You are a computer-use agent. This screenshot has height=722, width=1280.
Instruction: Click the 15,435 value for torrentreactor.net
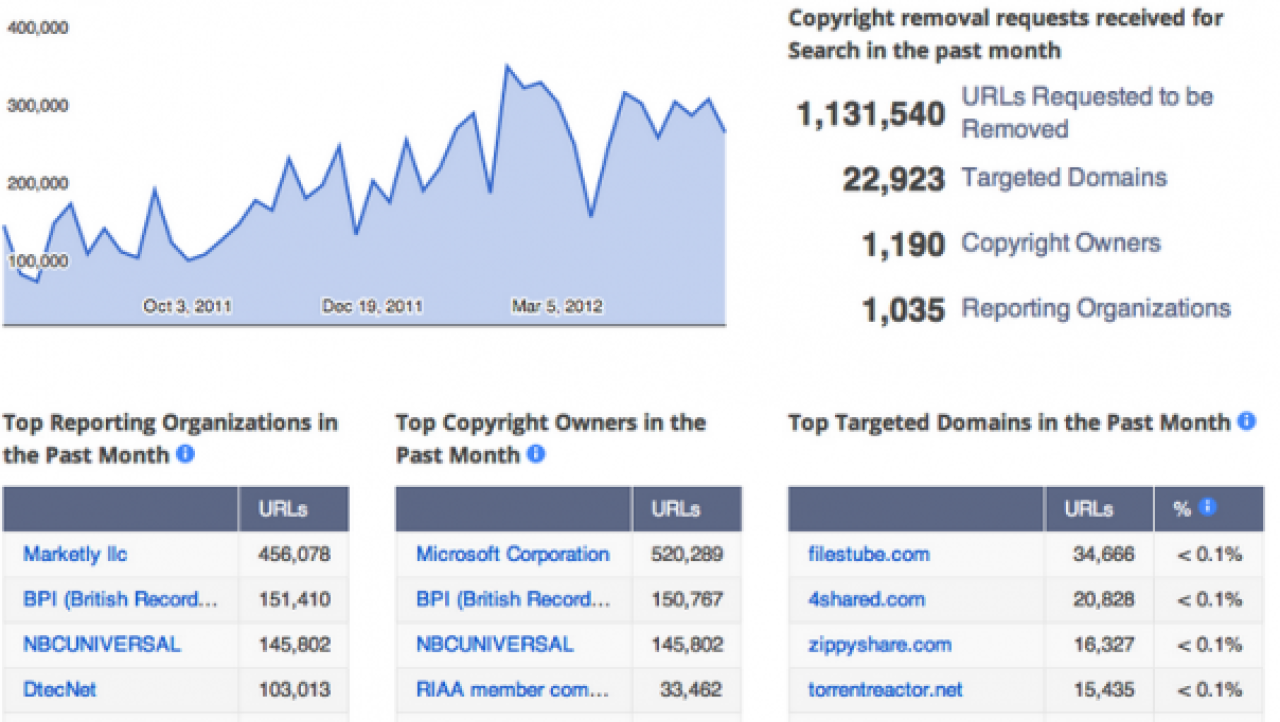point(1104,690)
